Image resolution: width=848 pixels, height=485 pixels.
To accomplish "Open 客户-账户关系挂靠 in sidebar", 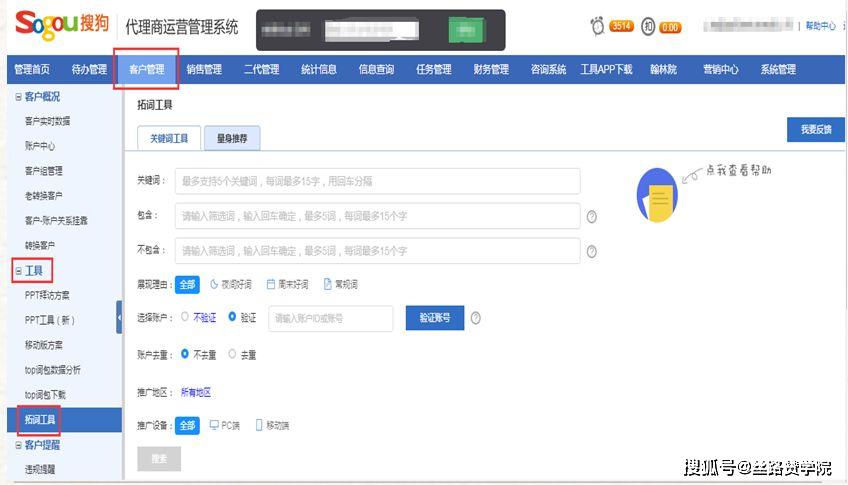I will 56,221.
